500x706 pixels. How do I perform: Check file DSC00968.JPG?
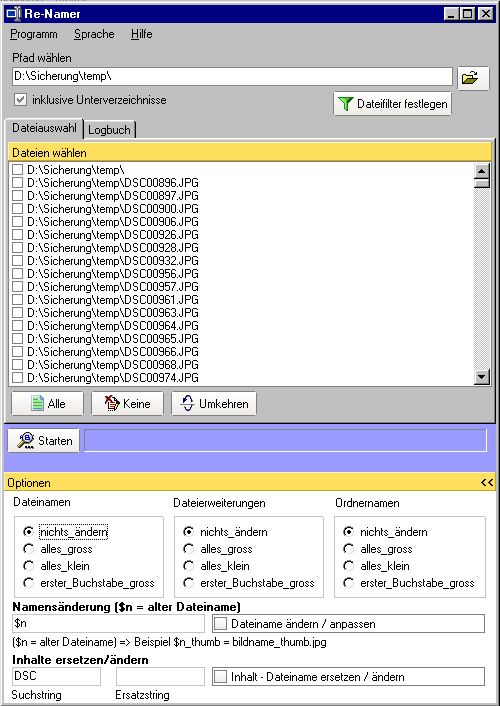tap(18, 365)
